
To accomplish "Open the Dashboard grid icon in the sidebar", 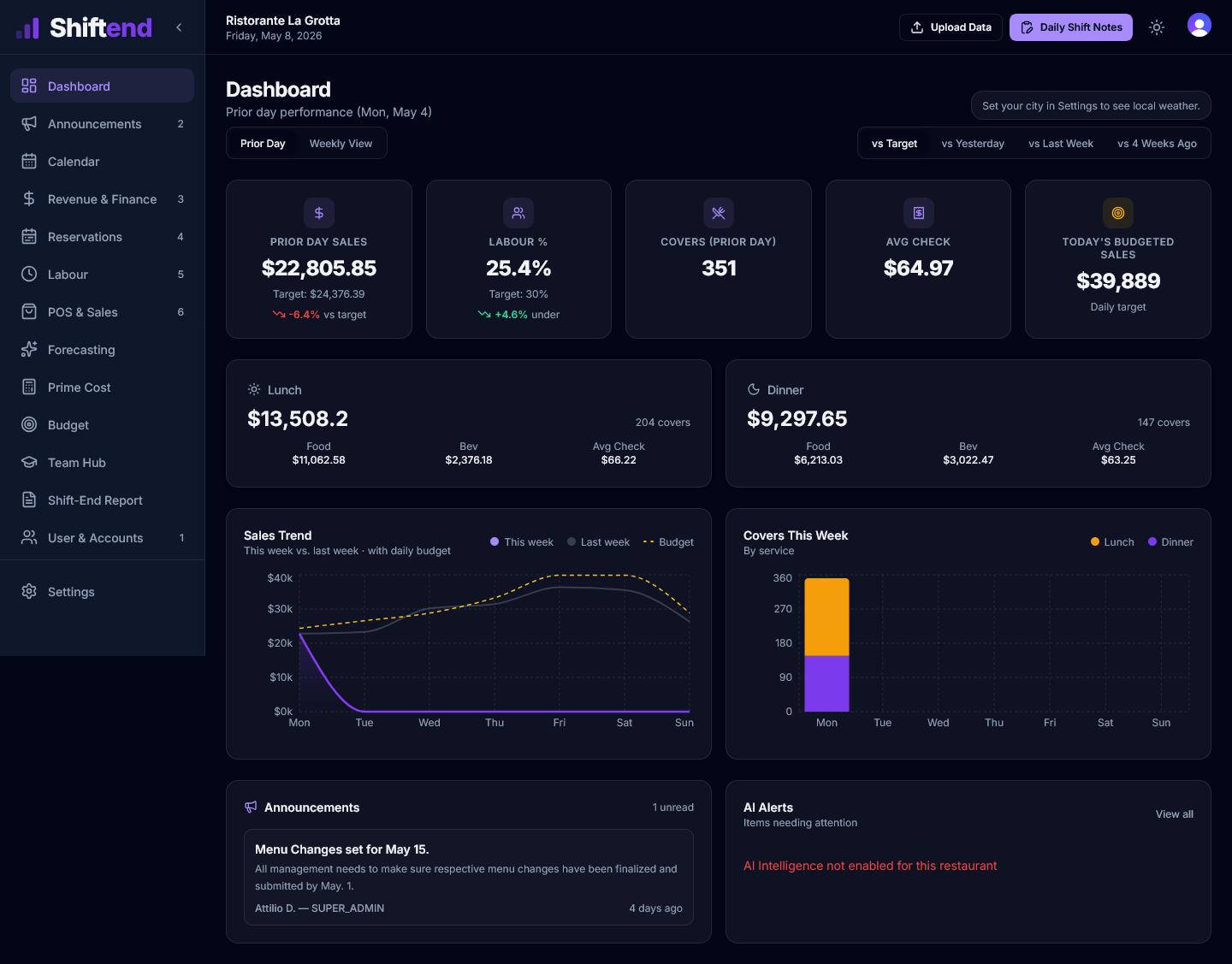I will [x=29, y=86].
